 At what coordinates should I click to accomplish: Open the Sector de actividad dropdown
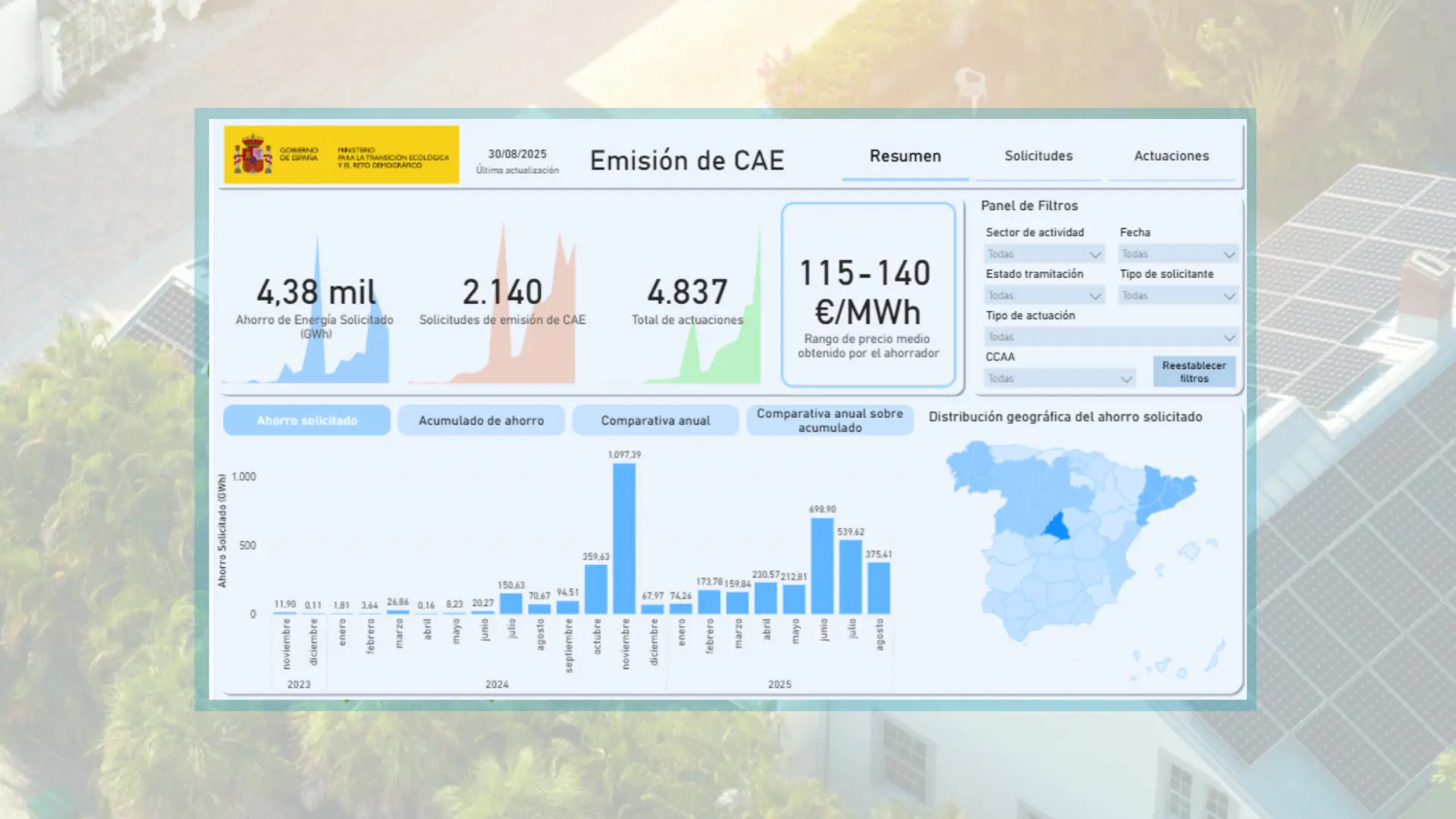pos(1043,253)
